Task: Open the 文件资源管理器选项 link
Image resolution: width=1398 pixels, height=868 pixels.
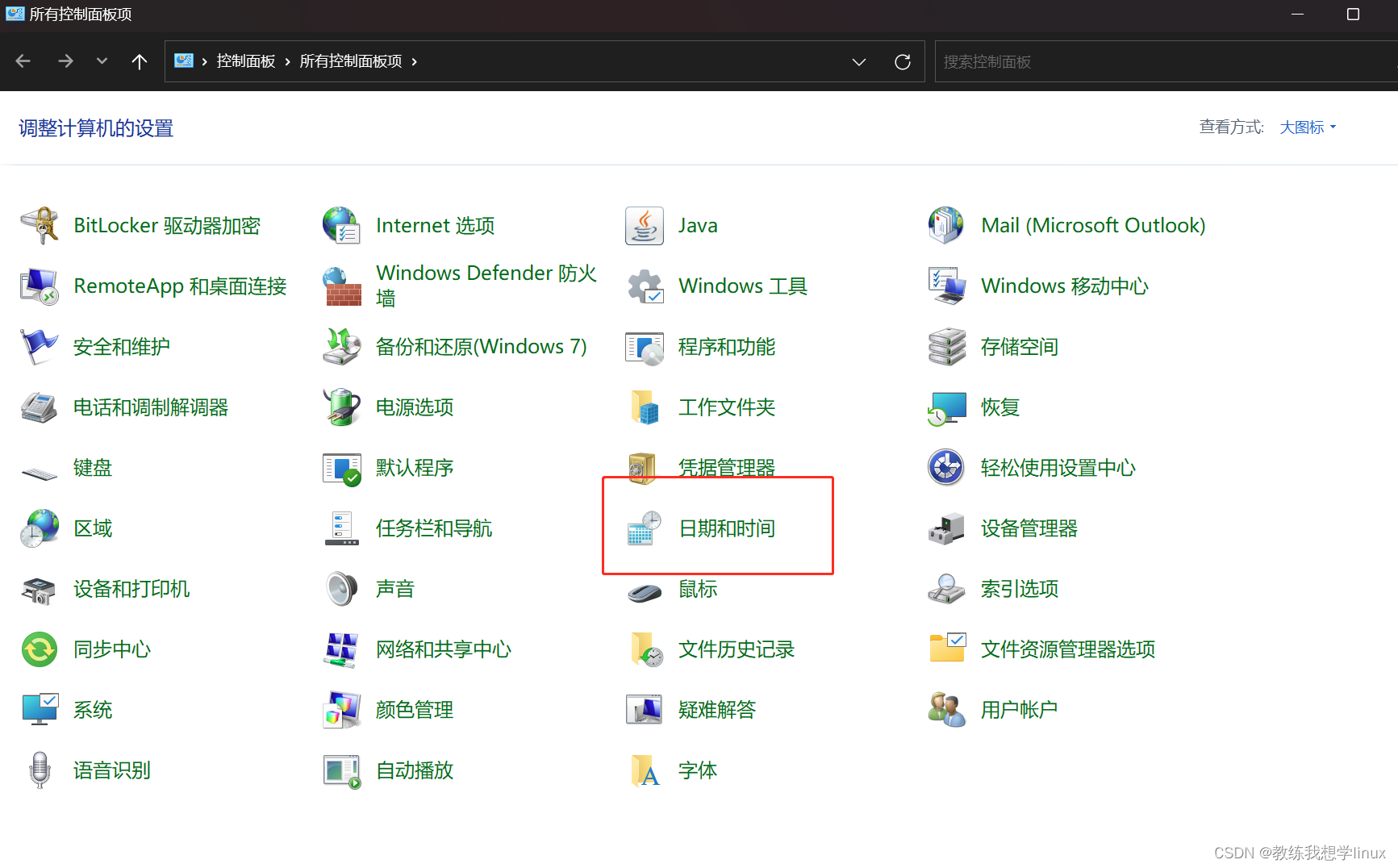Action: (x=1068, y=649)
